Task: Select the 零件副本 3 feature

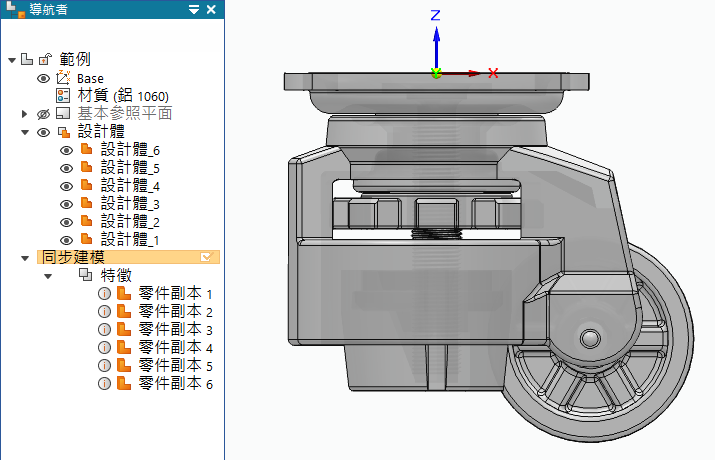Action: click(176, 330)
